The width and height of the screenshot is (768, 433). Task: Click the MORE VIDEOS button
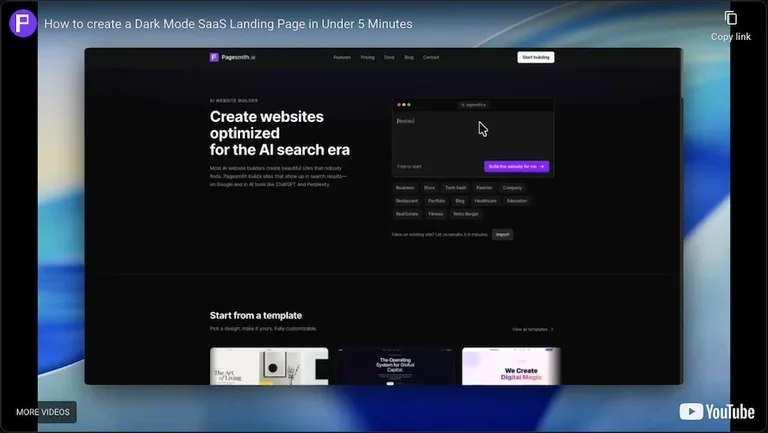(43, 412)
